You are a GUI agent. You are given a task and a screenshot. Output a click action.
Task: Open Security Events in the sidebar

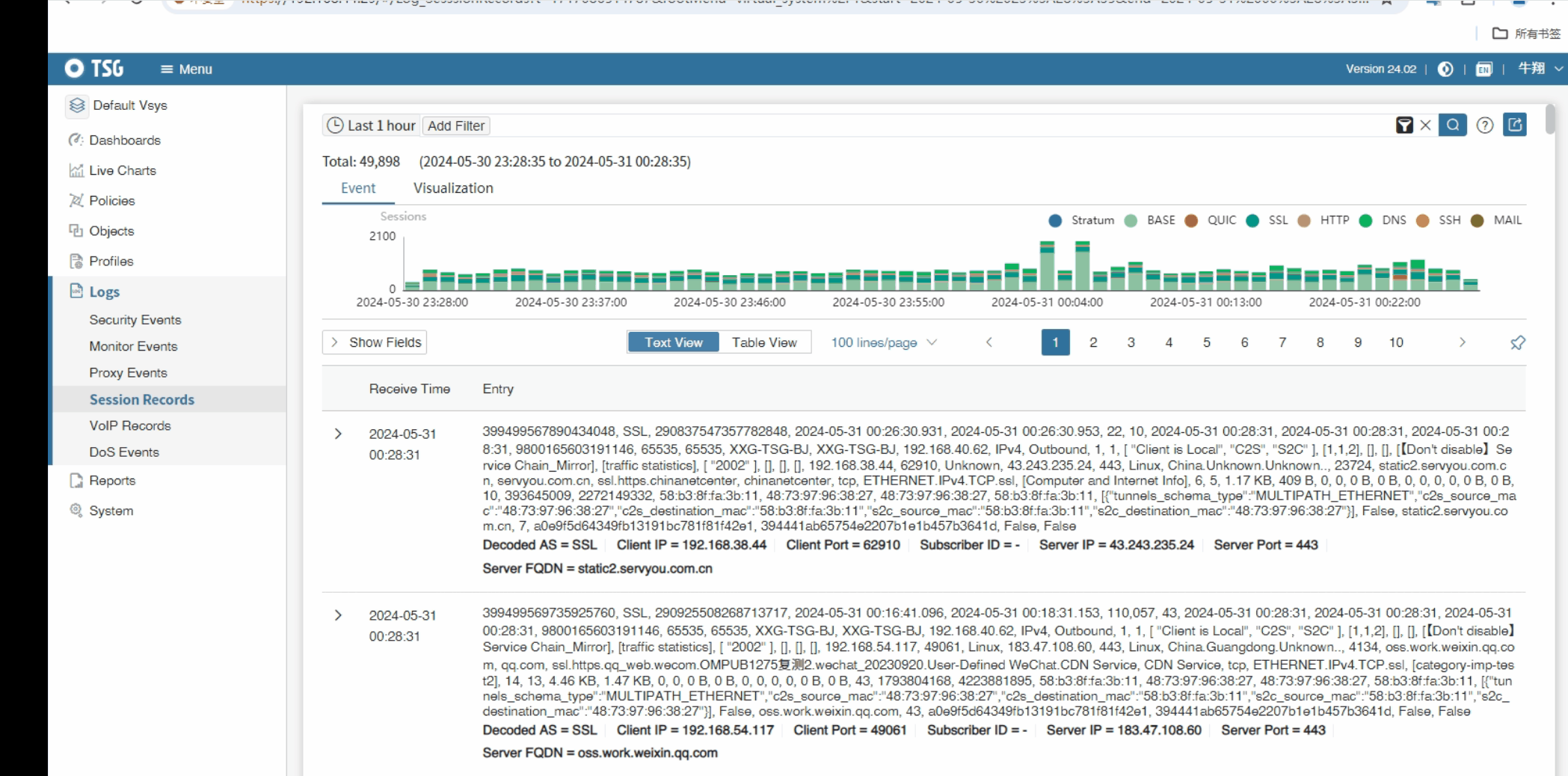(x=135, y=320)
